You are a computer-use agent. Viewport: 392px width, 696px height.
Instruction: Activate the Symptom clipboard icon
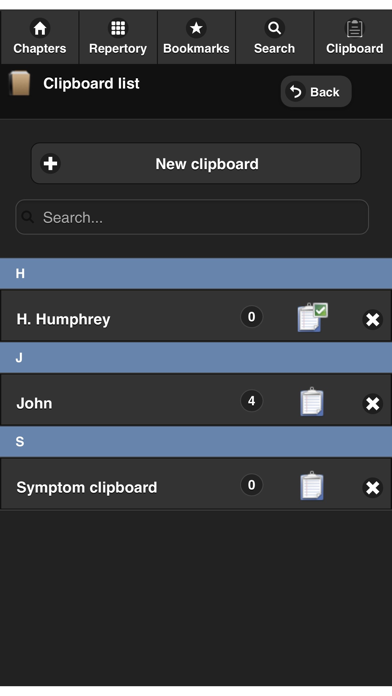312,486
